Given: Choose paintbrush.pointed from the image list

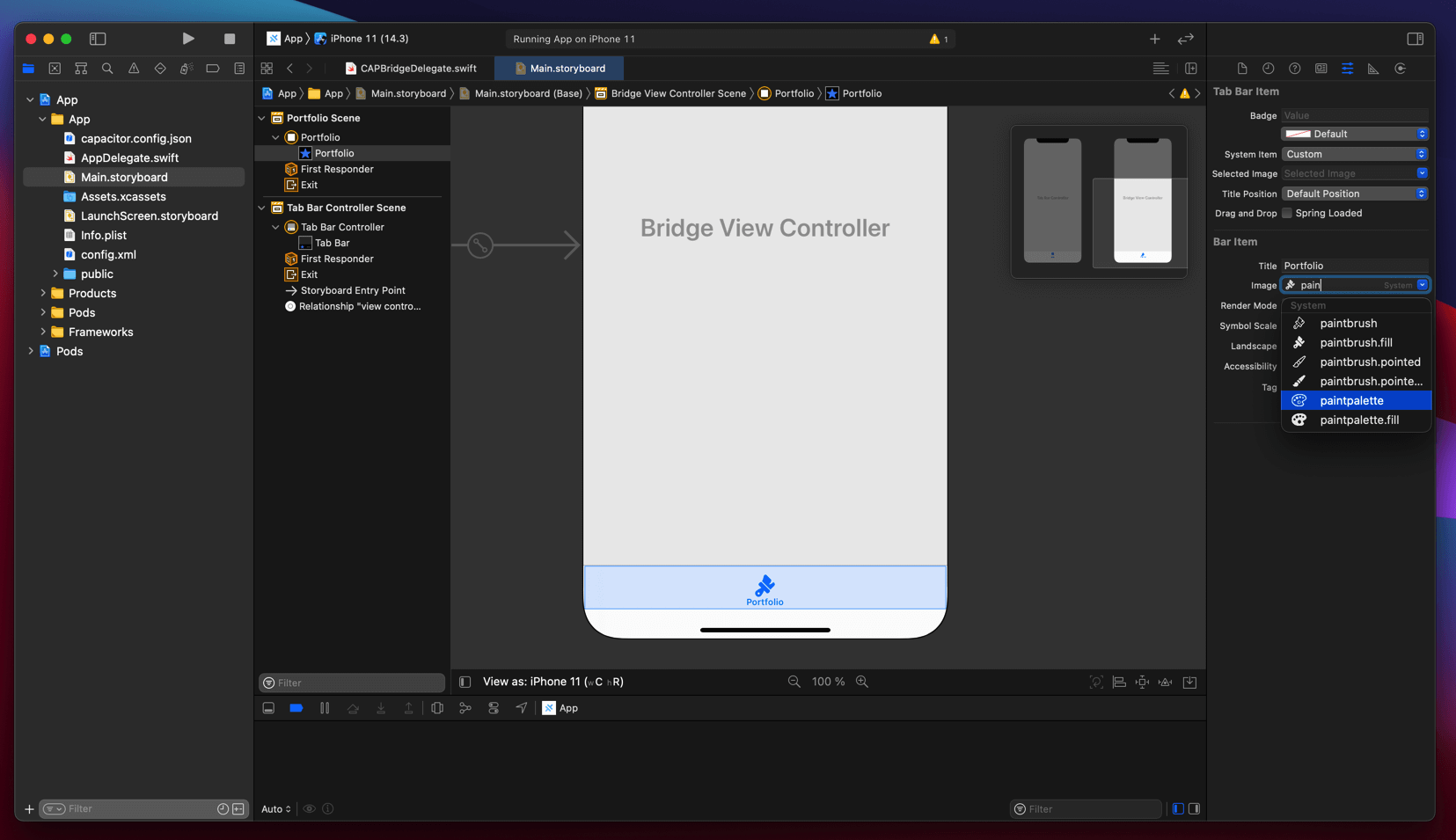Looking at the screenshot, I should tap(1356, 362).
